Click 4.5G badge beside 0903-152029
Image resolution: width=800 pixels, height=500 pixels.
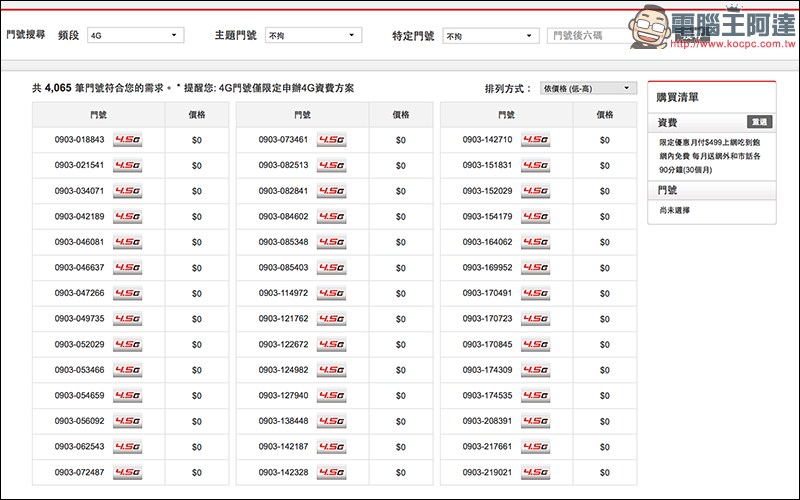click(536, 191)
